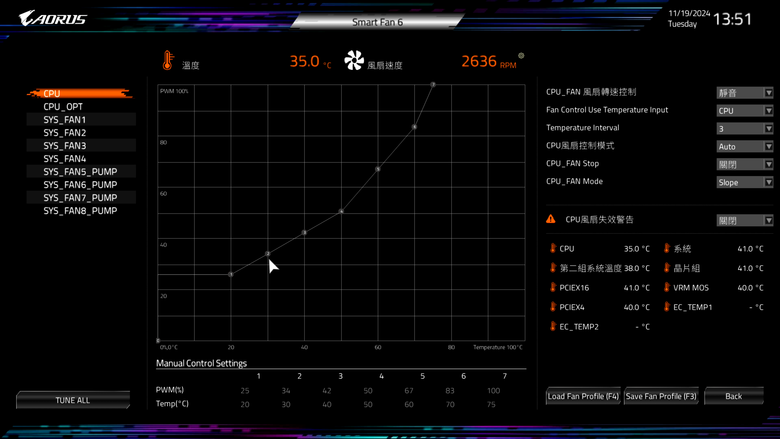780x439 pixels.
Task: Select SYS_FAN7_PUMP in the fan list
Action: tap(81, 197)
